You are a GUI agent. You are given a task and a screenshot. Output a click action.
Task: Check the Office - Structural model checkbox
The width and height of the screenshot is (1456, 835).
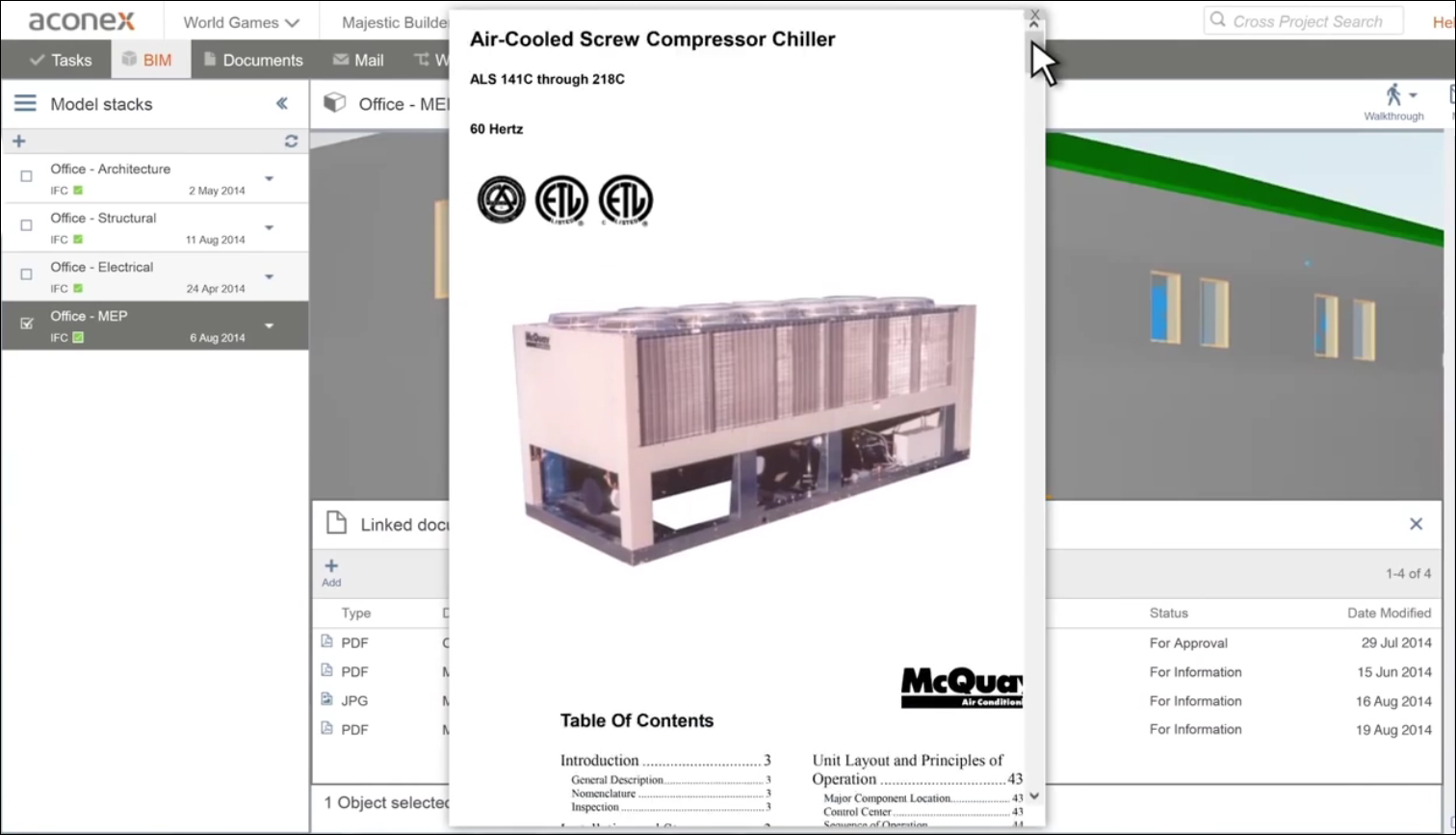click(x=27, y=225)
